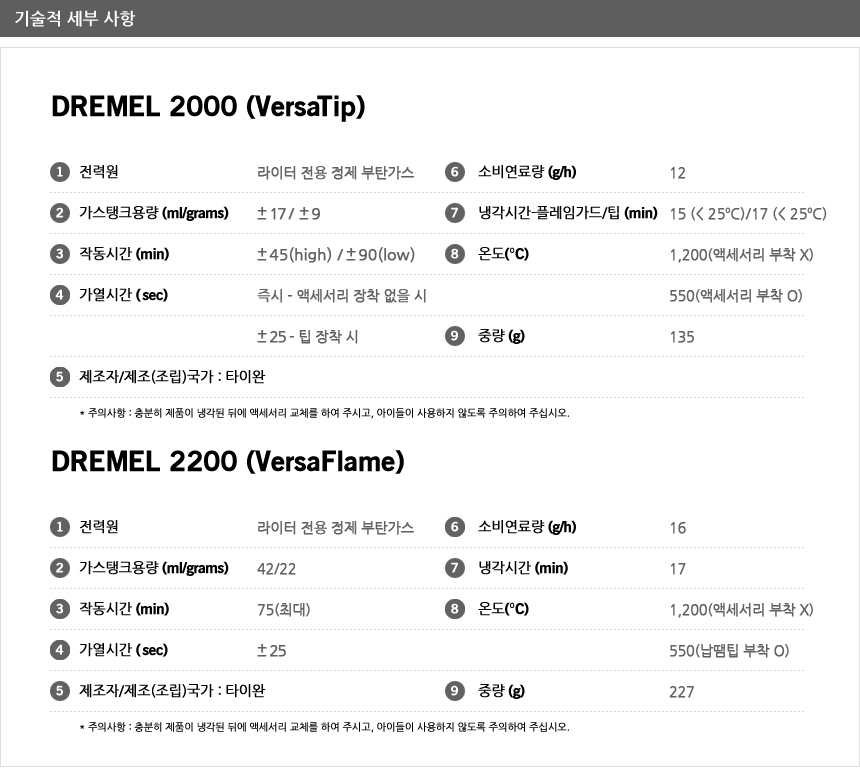Click the 75(최대) operating time value
860x770 pixels.
(x=284, y=609)
